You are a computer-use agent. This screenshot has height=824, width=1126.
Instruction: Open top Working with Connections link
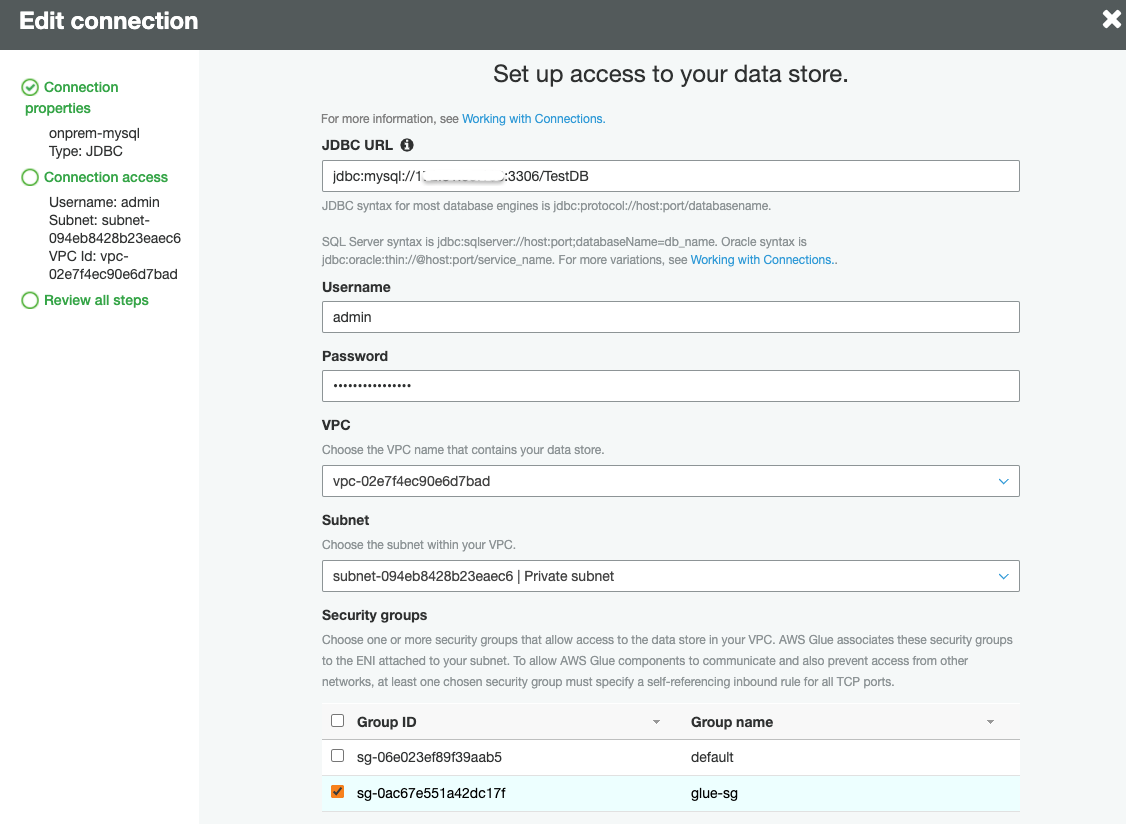click(x=533, y=119)
